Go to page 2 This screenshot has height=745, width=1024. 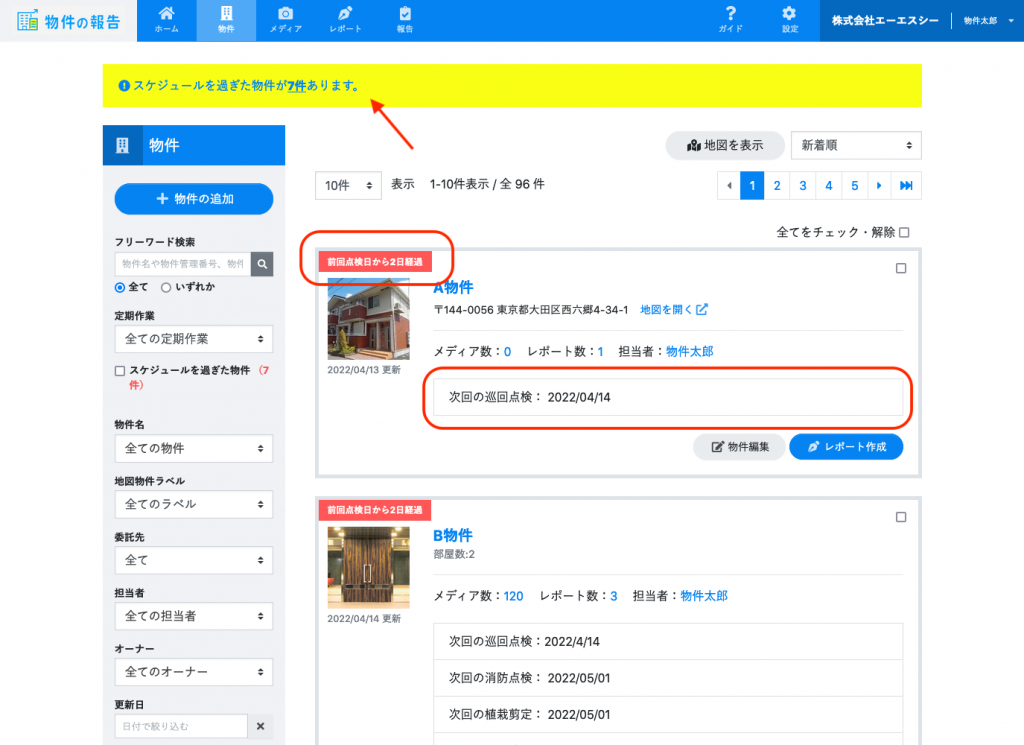pyautogui.click(x=777, y=185)
